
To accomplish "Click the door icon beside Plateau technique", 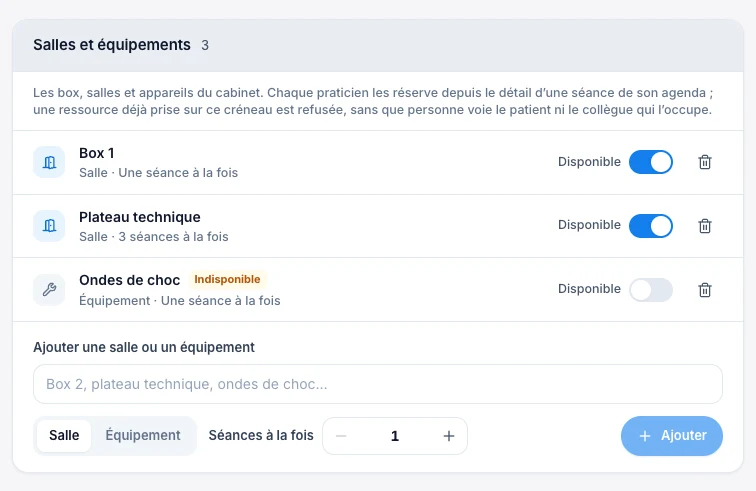I will pyautogui.click(x=49, y=226).
